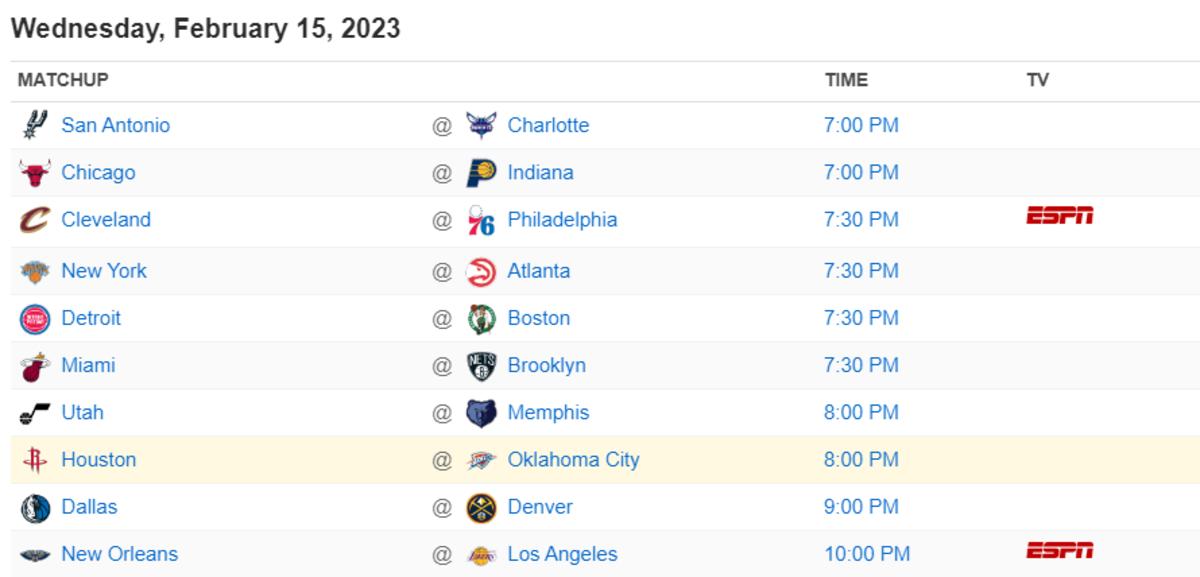Click the Los Angeles Lakers logo
Viewport: 1200px width, 577px height.
tap(481, 554)
